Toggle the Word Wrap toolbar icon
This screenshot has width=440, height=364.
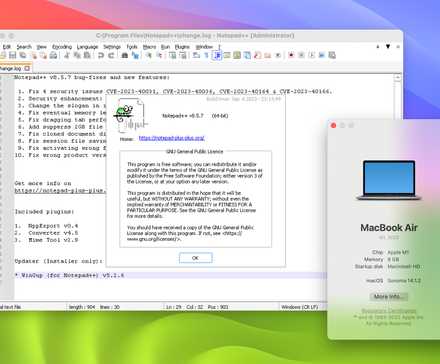tap(196, 55)
